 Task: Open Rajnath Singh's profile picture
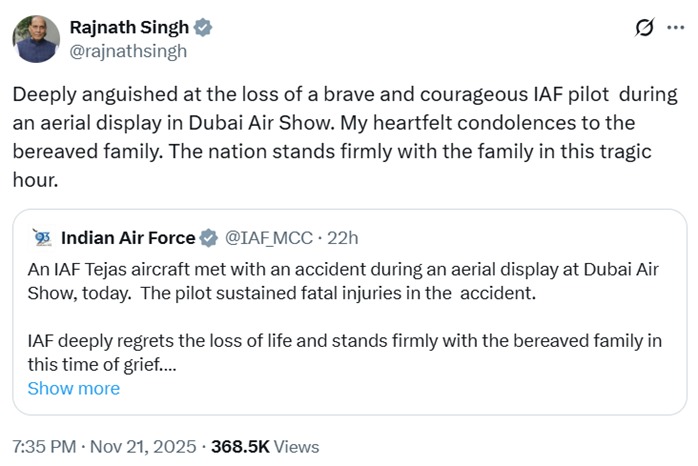[x=36, y=38]
